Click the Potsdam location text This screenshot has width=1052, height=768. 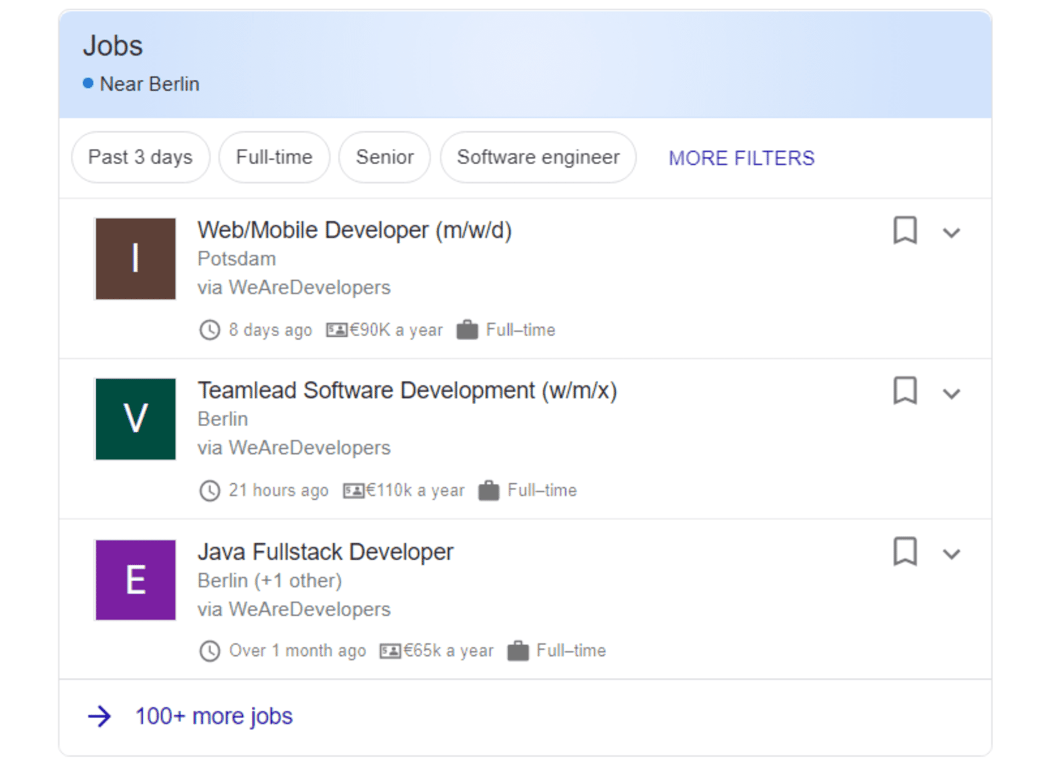pos(237,259)
